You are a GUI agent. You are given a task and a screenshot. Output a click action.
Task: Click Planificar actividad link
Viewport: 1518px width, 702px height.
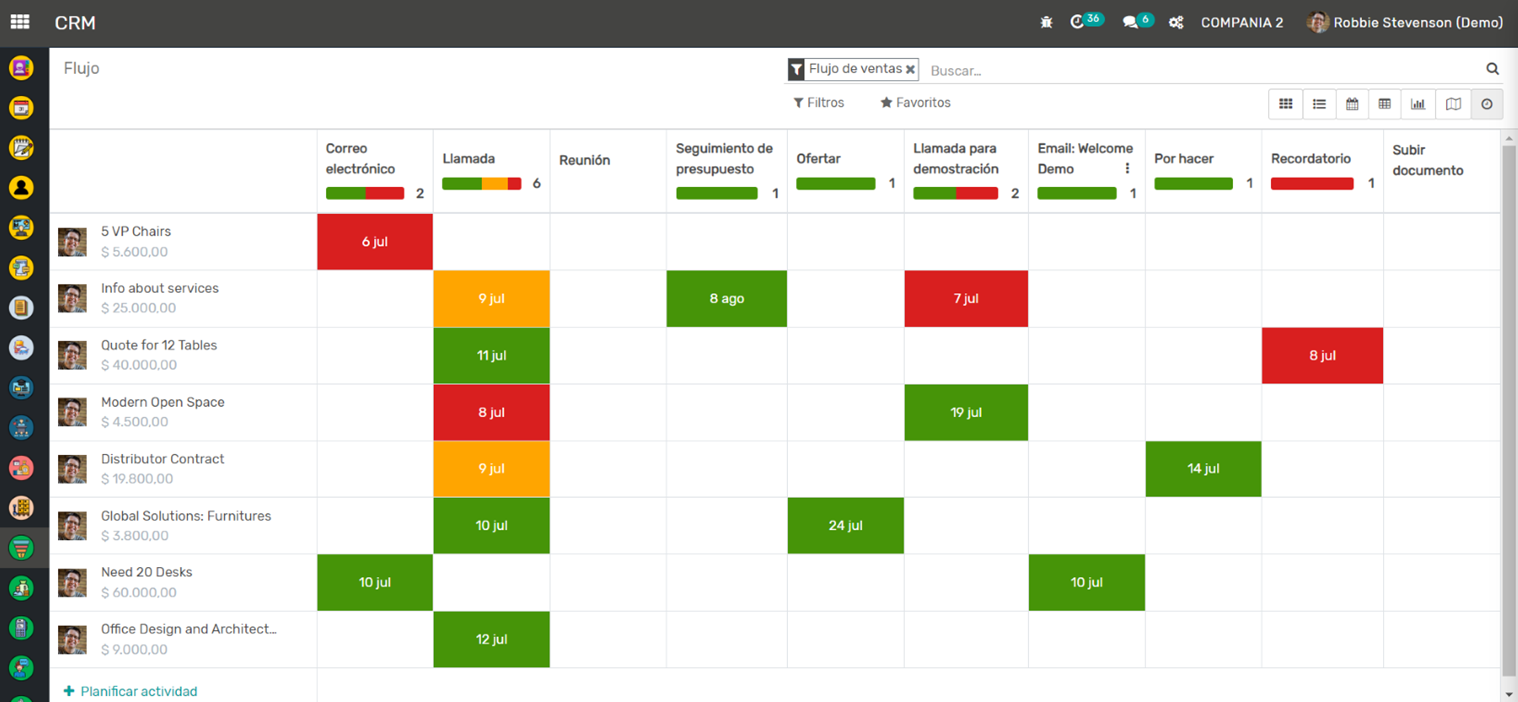(130, 691)
